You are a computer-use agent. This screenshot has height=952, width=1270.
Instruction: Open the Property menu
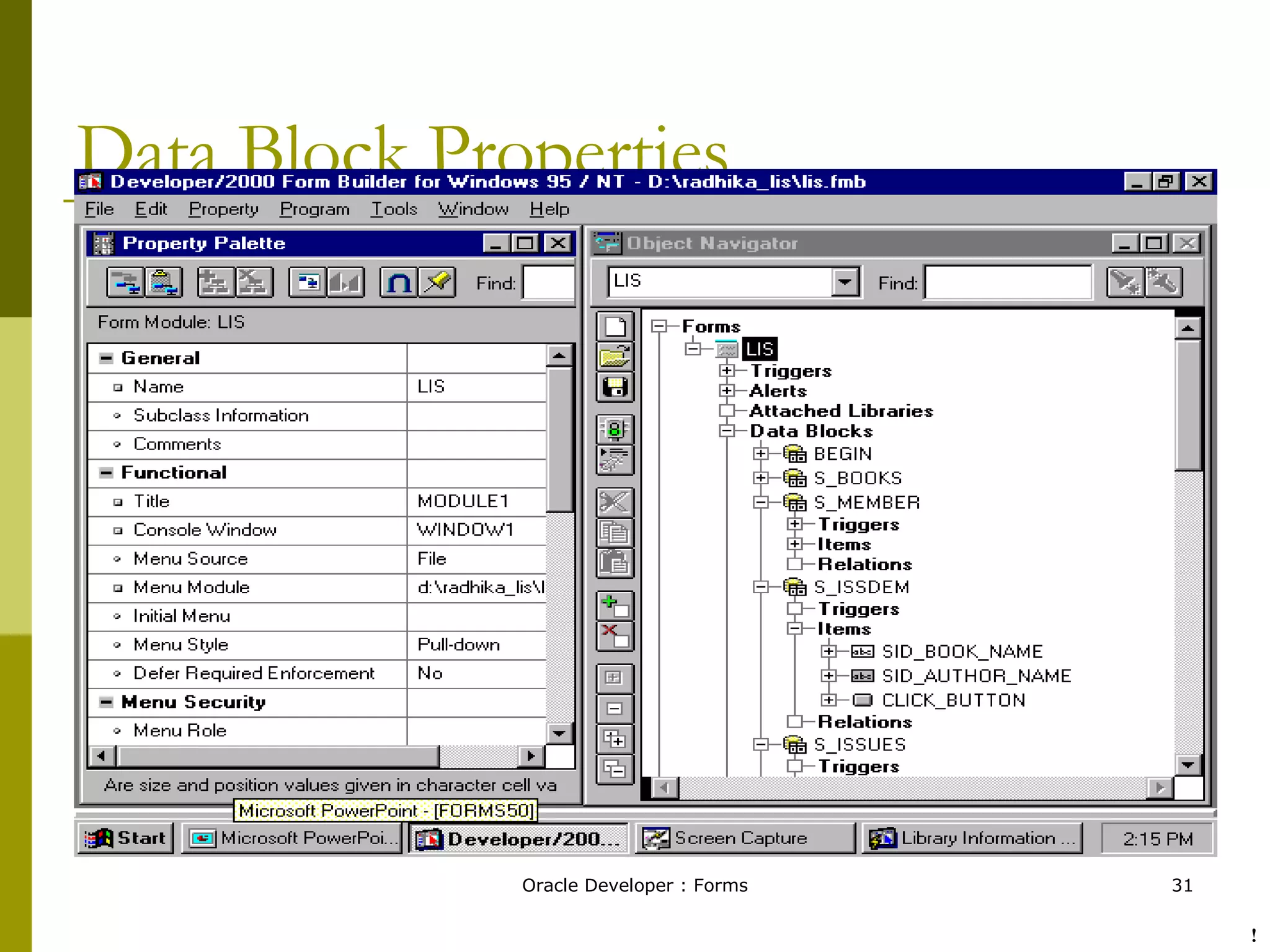223,209
